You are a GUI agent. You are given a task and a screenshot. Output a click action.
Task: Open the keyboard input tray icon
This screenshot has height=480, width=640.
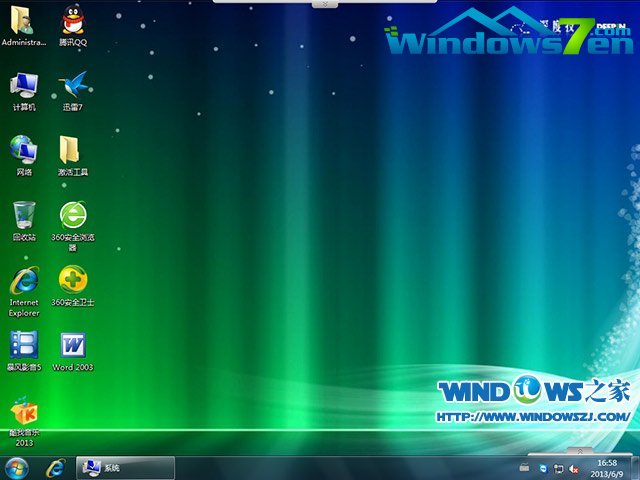pyautogui.click(x=524, y=468)
